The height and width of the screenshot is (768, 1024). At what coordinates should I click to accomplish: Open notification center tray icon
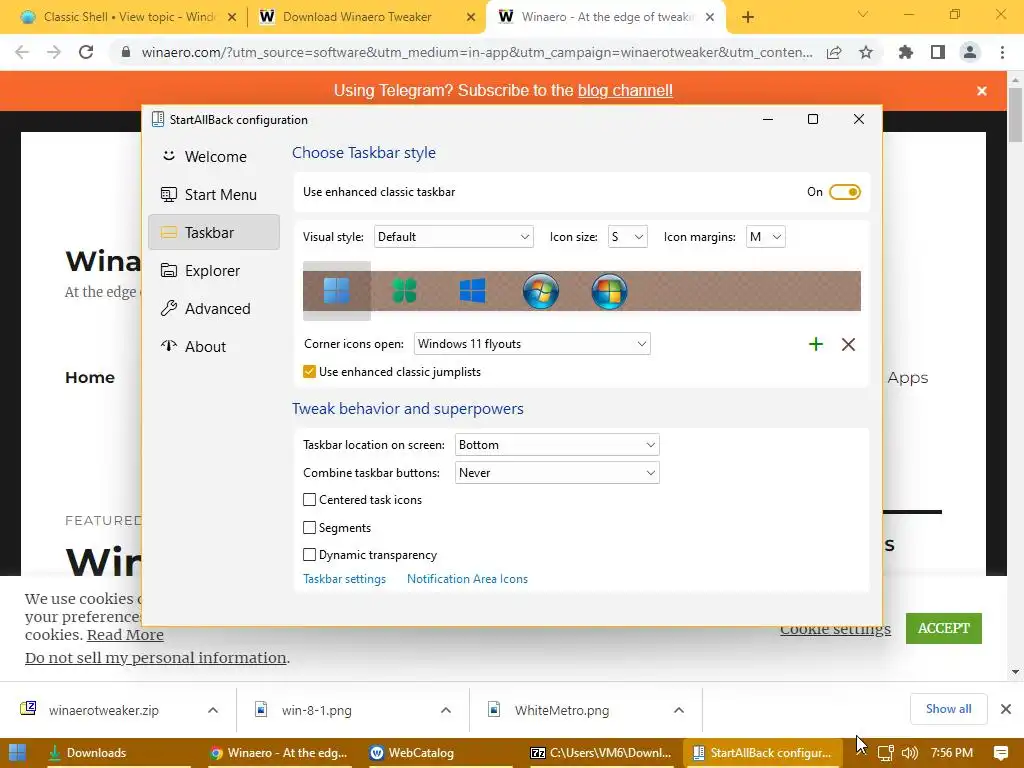pyautogui.click(x=1000, y=753)
